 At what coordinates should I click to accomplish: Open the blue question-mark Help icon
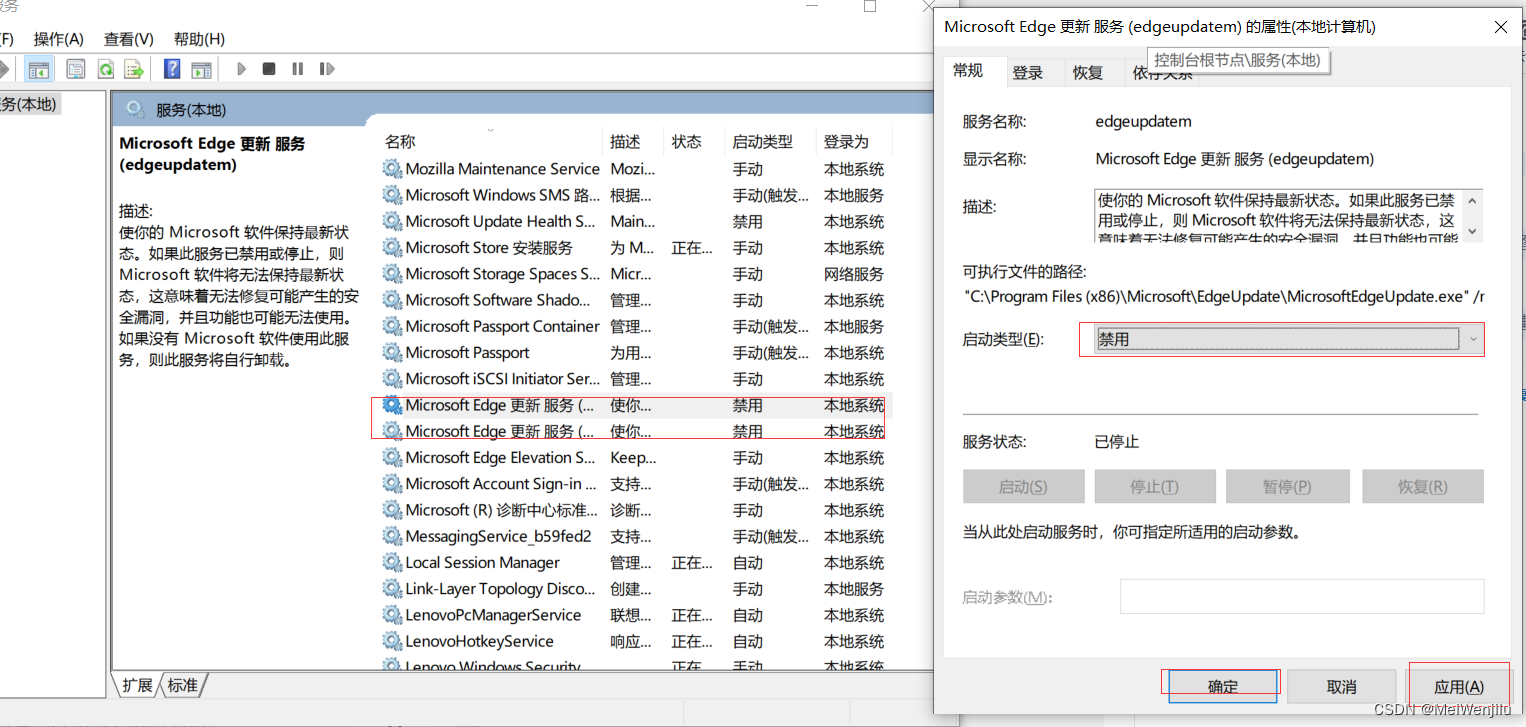click(x=172, y=69)
